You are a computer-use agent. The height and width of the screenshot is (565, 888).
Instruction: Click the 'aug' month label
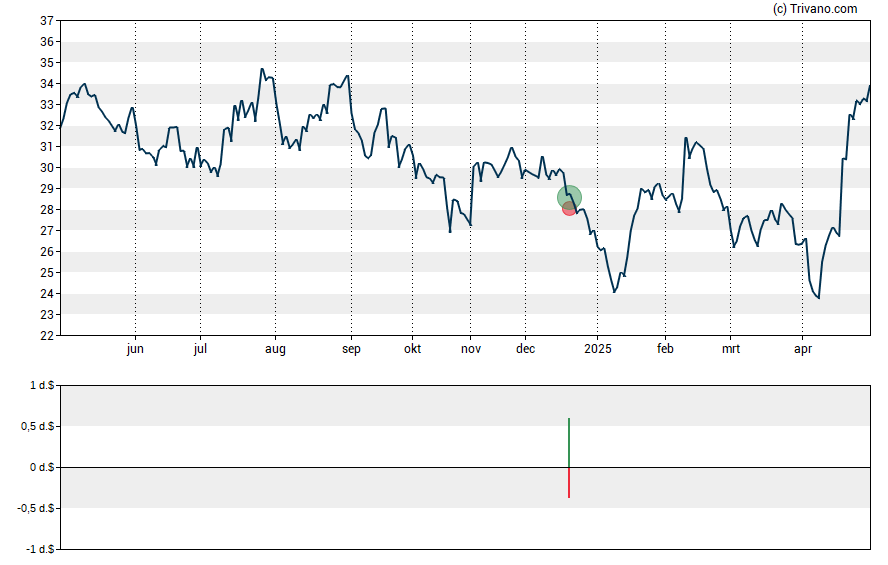click(x=275, y=349)
